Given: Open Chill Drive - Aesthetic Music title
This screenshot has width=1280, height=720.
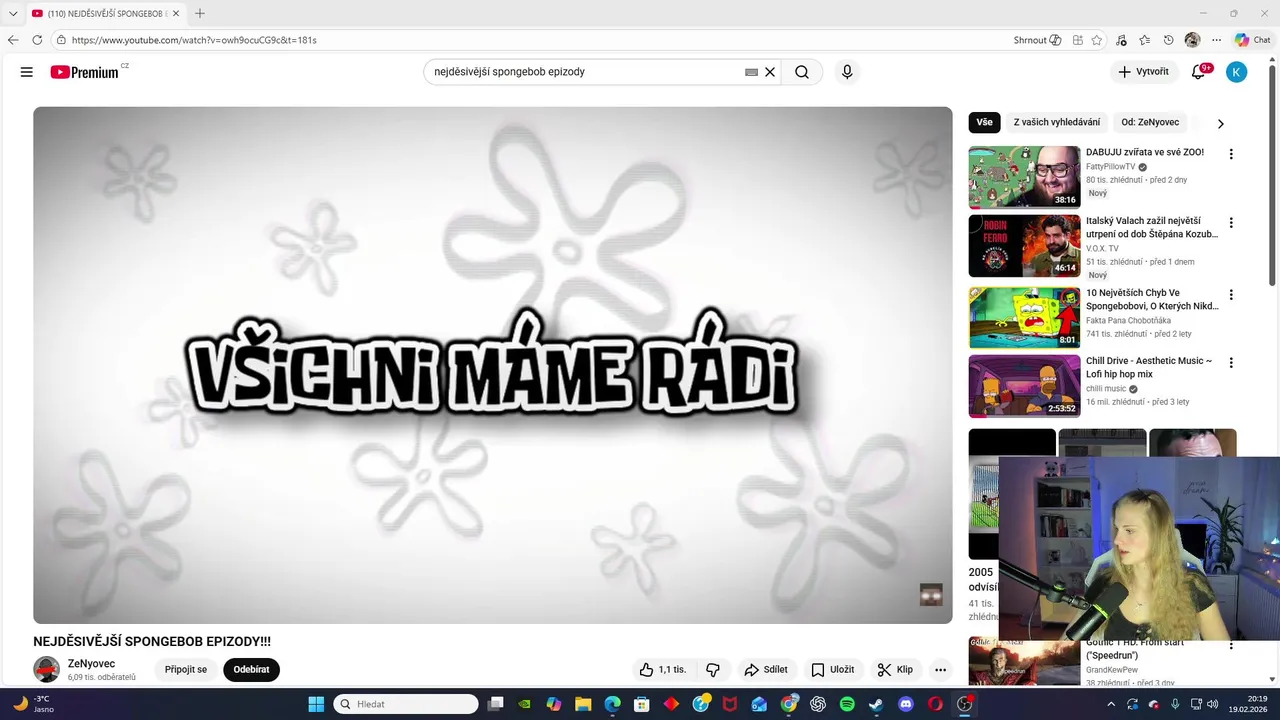Looking at the screenshot, I should tap(1149, 367).
